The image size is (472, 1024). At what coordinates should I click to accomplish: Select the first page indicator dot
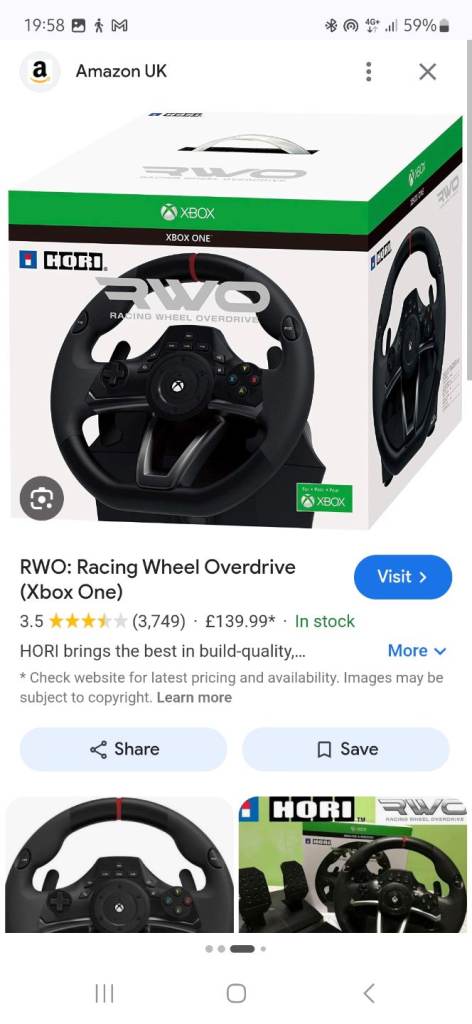(209, 949)
